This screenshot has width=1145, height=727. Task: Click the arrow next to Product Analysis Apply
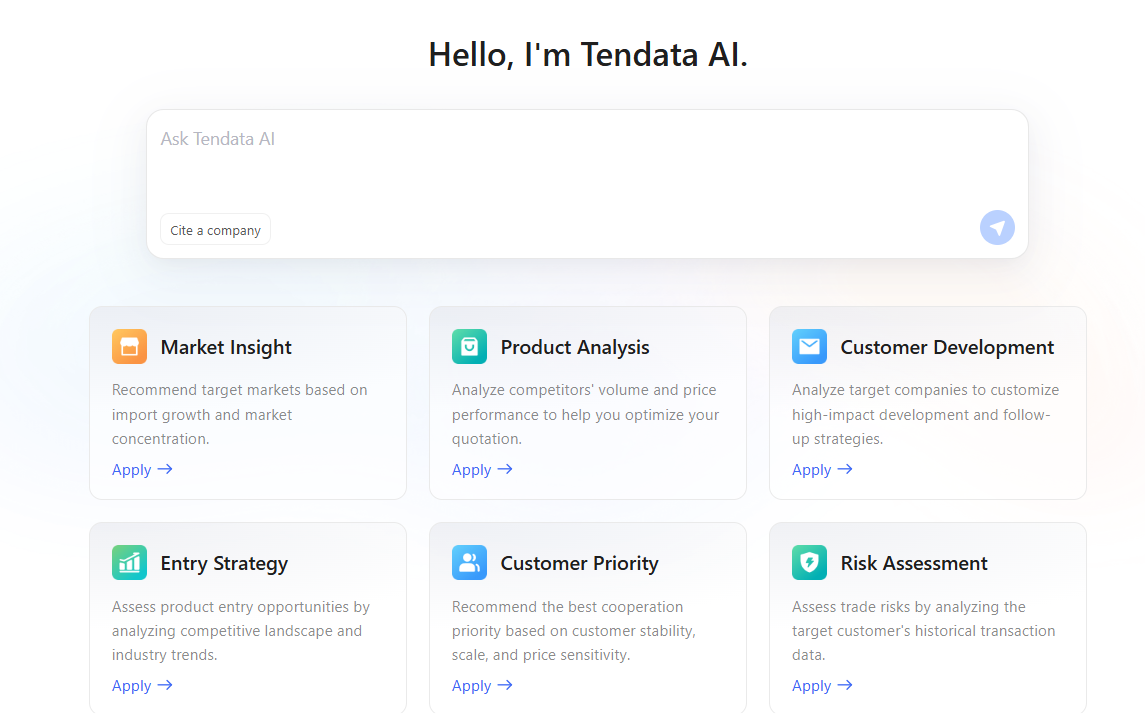[505, 469]
